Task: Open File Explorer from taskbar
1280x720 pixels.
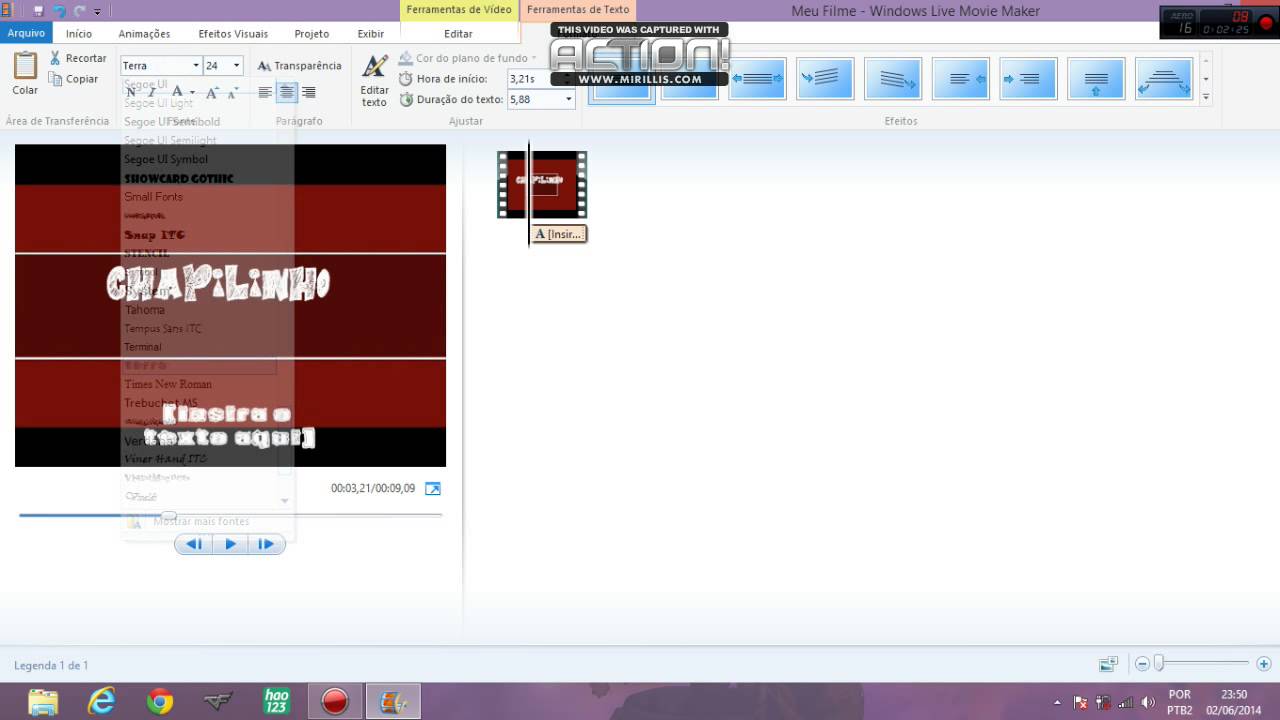Action: click(x=43, y=701)
